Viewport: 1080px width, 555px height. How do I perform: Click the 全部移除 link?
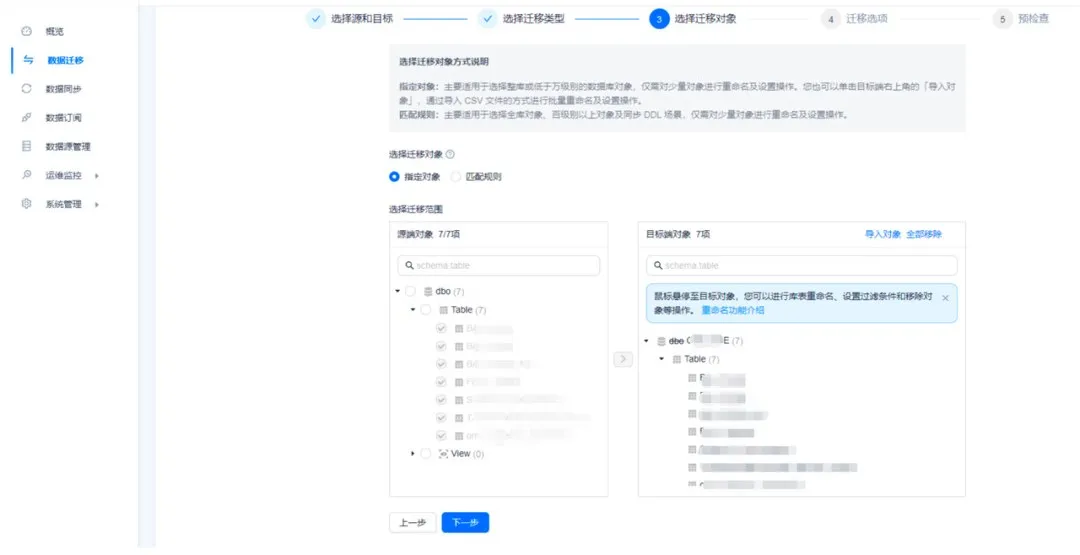923,234
